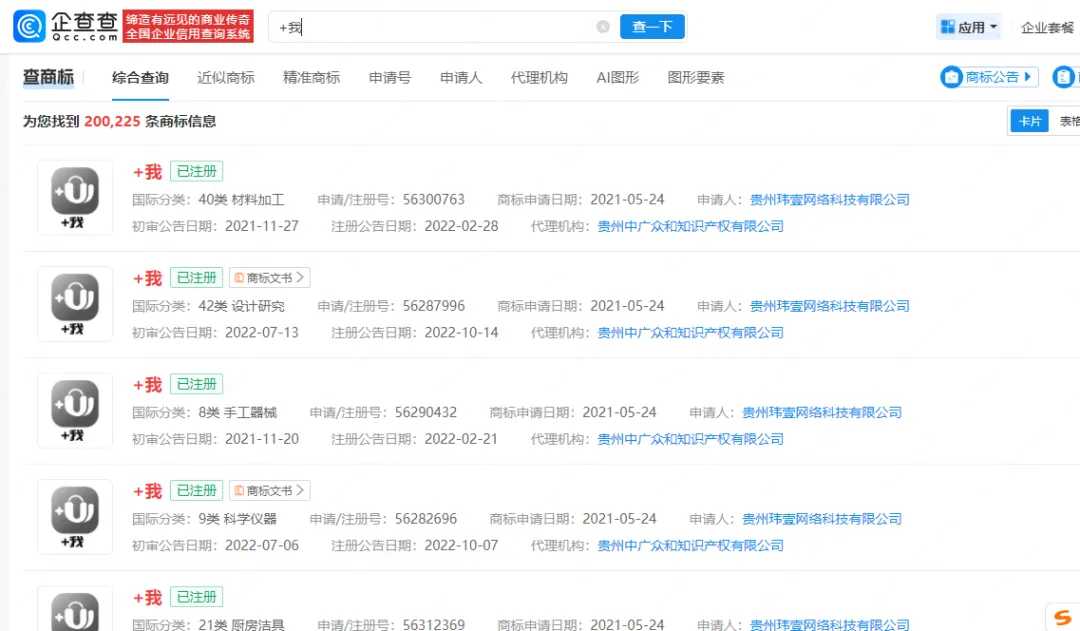Open trademark thumbnail for 42类 设计研究
The width and height of the screenshot is (1080, 631).
tap(75, 304)
